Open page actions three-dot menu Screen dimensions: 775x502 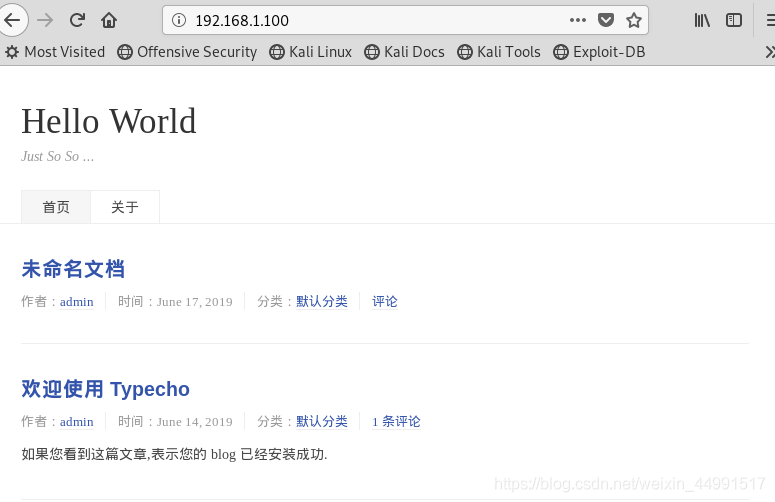(577, 20)
